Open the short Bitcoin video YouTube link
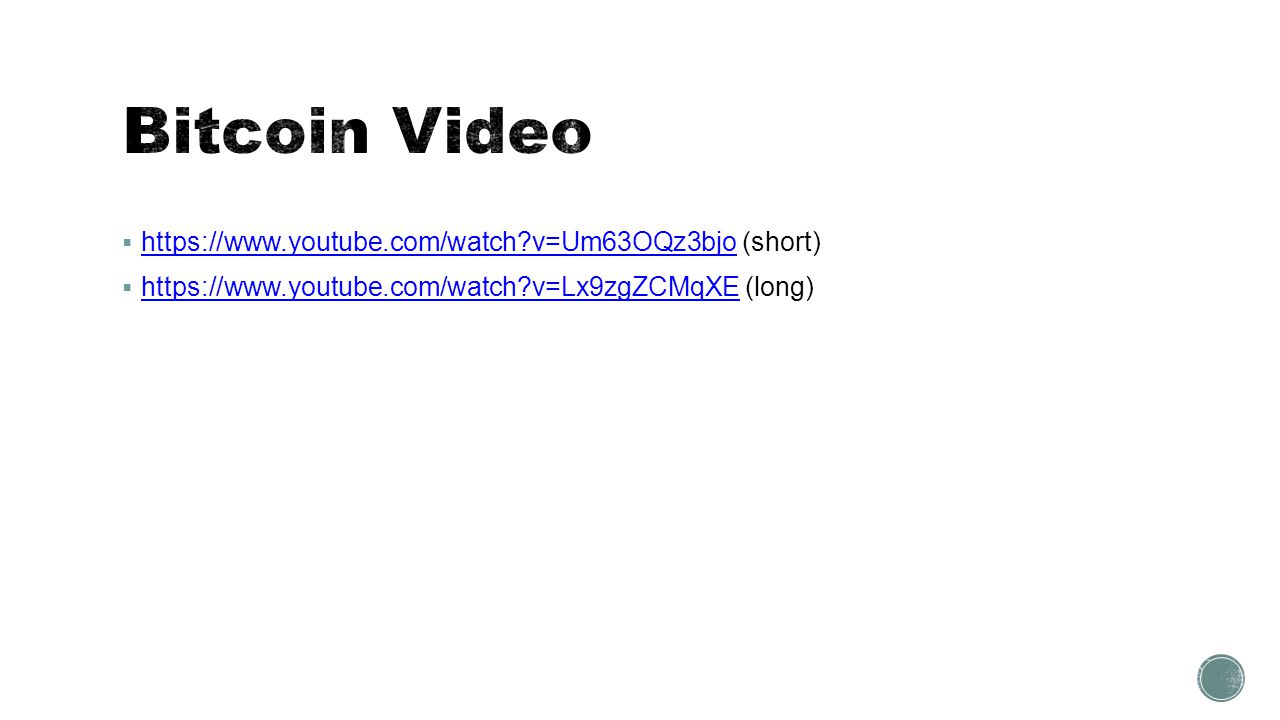This screenshot has height=720, width=1280. tap(439, 242)
